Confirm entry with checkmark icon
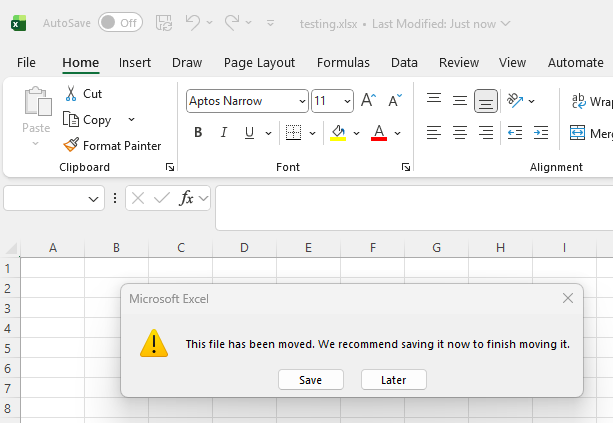This screenshot has width=613, height=423. click(162, 198)
